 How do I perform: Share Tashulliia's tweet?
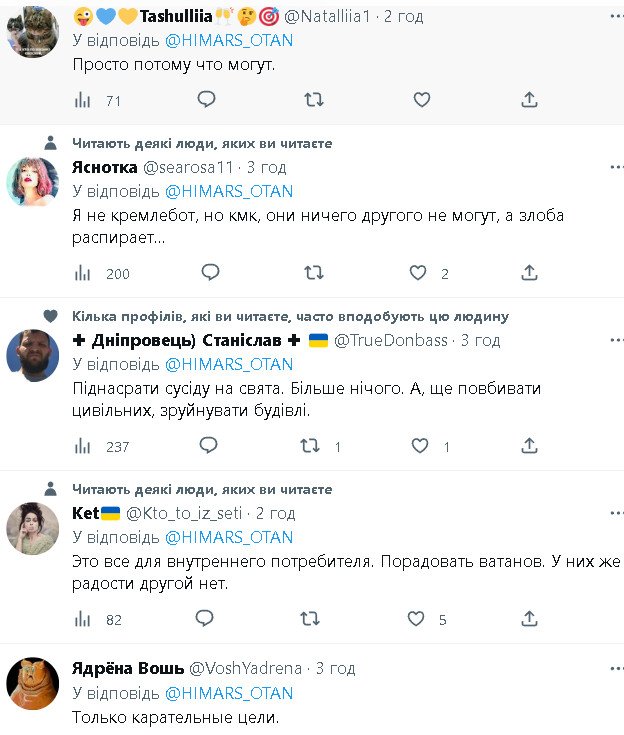pos(530,99)
